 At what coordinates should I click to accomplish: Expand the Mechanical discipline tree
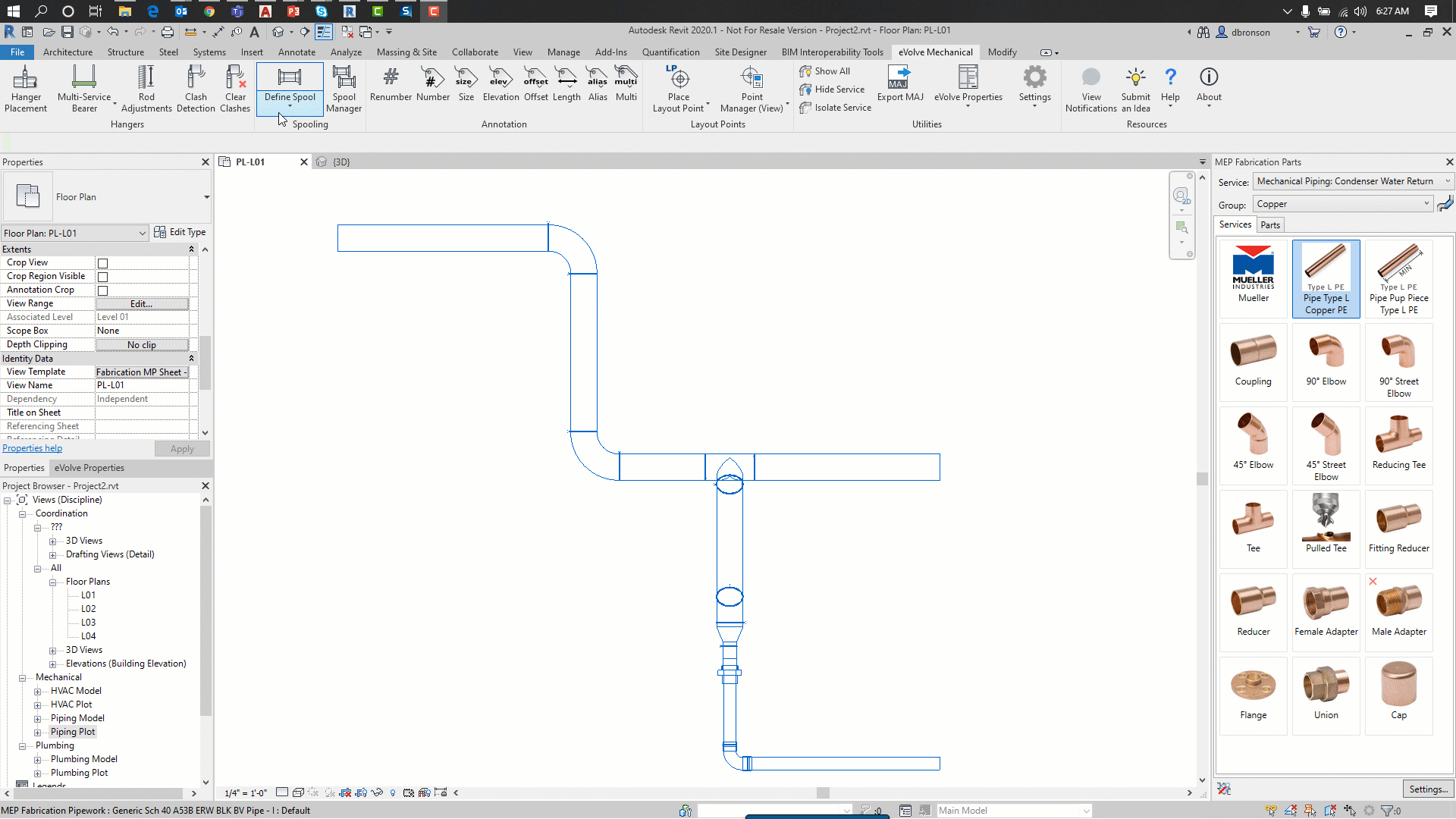click(x=22, y=677)
